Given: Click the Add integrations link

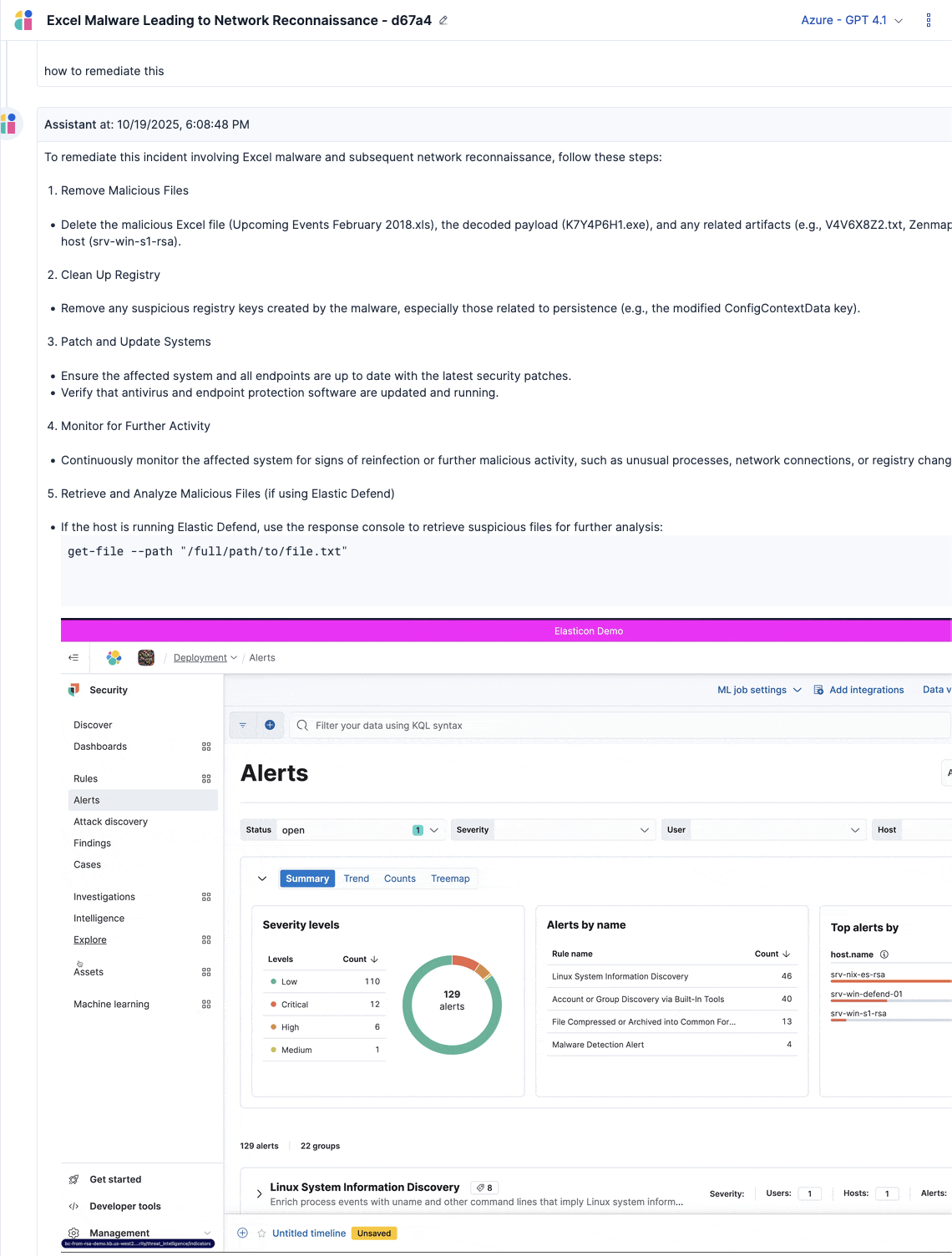Looking at the screenshot, I should [x=866, y=690].
